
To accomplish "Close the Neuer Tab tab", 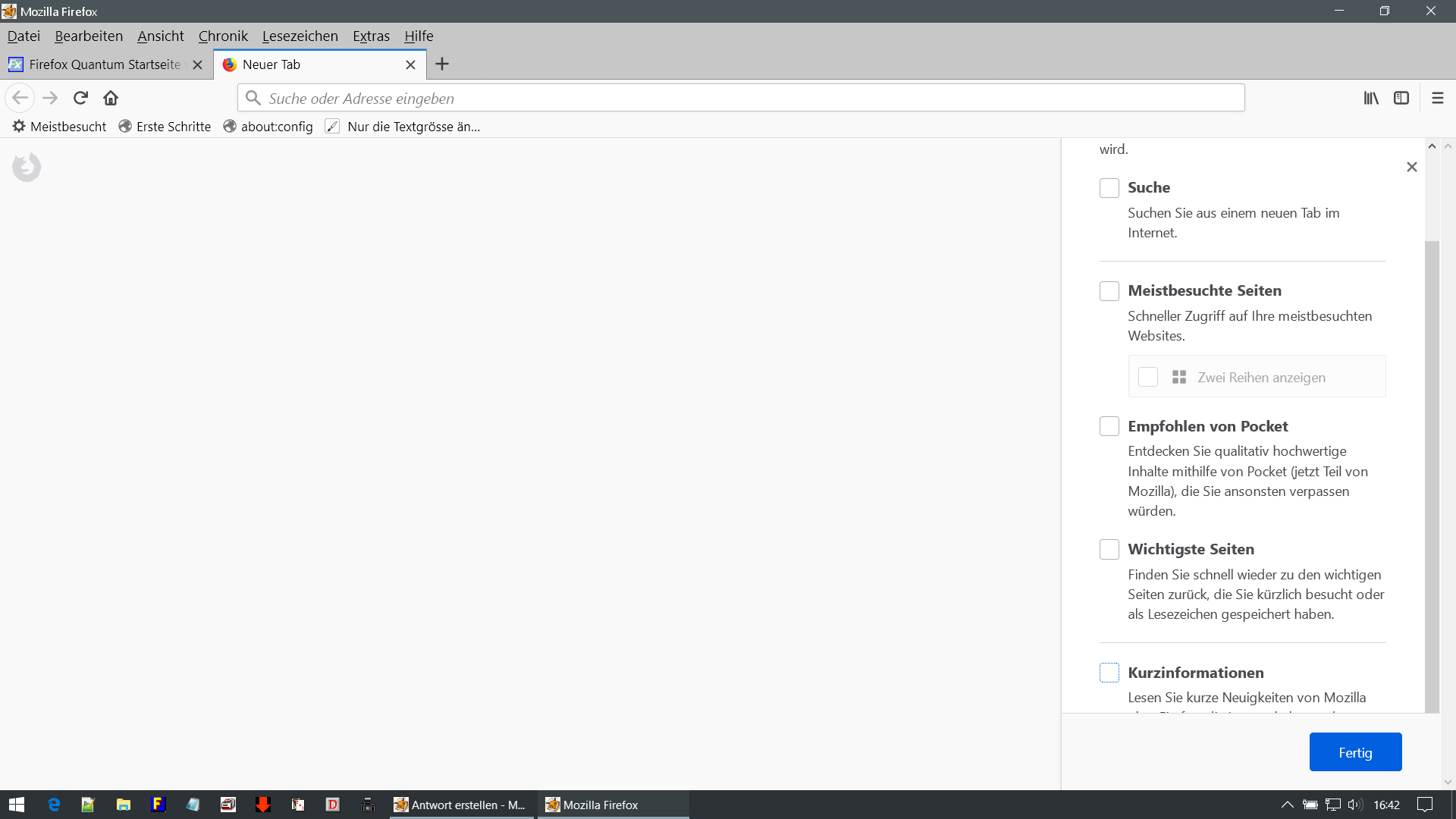I will (410, 65).
